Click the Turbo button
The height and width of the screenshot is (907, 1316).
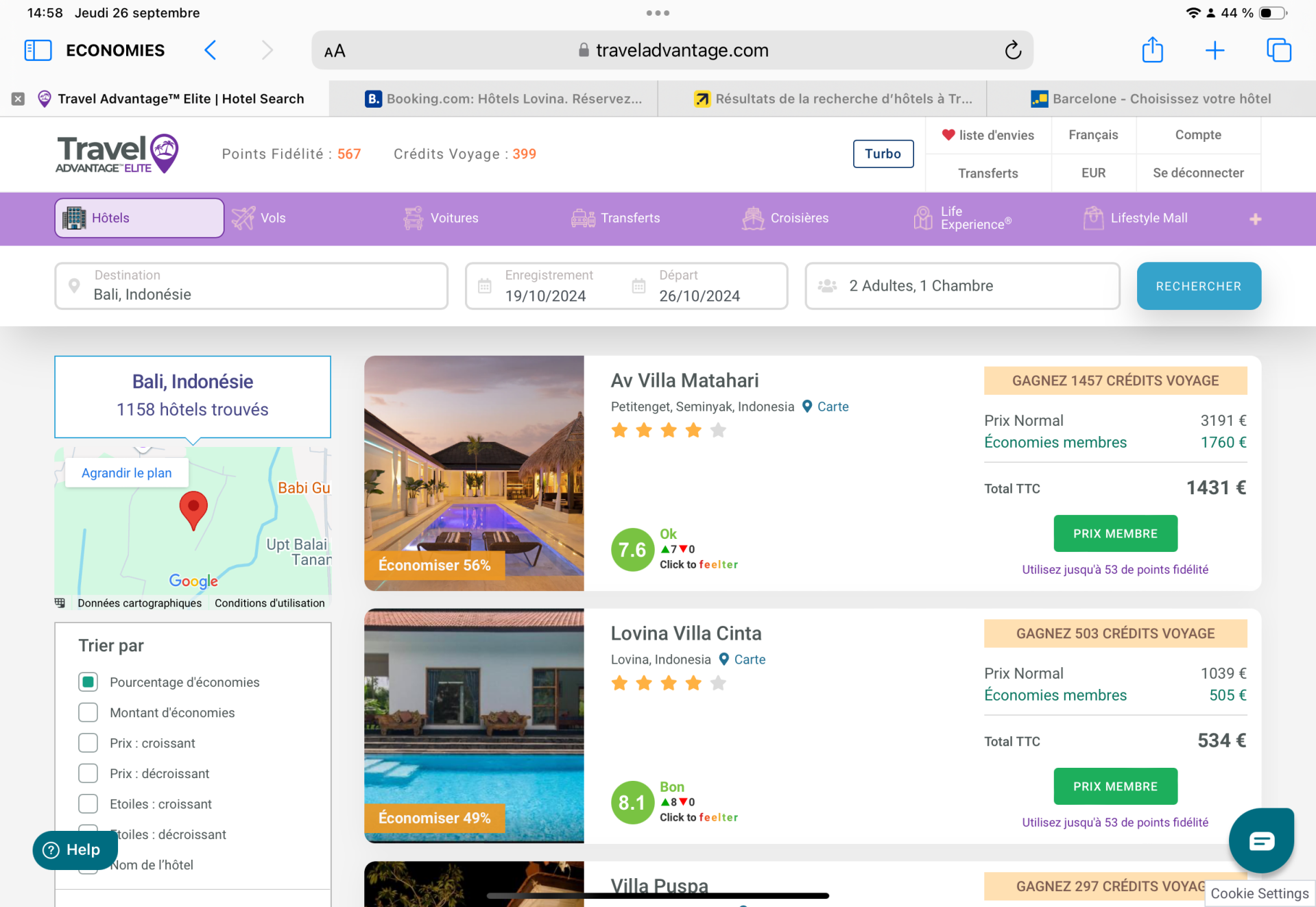pyautogui.click(x=883, y=154)
